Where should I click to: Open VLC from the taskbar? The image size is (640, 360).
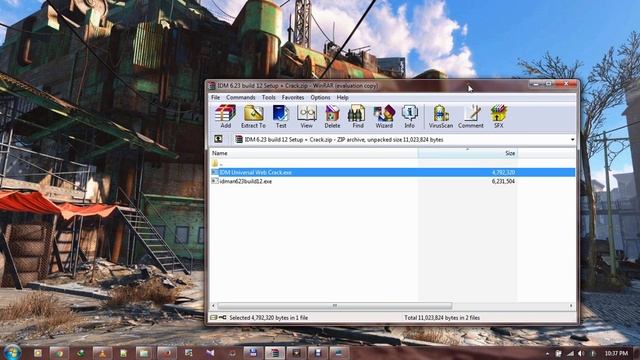click(102, 353)
